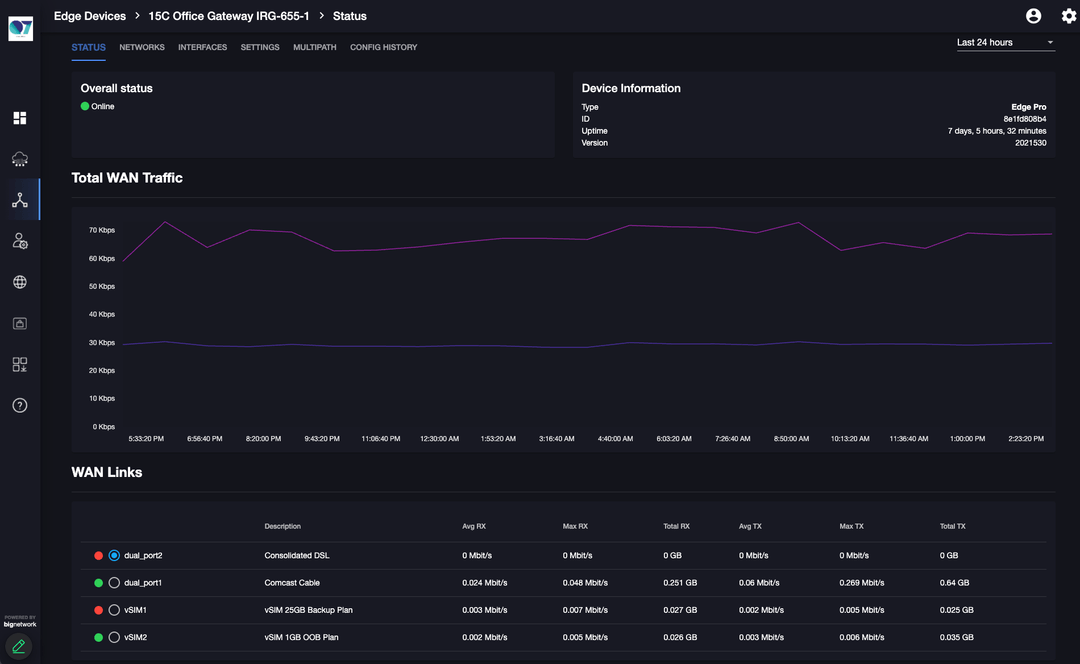
Task: Select the vSIM1 radio button
Action: (x=114, y=610)
